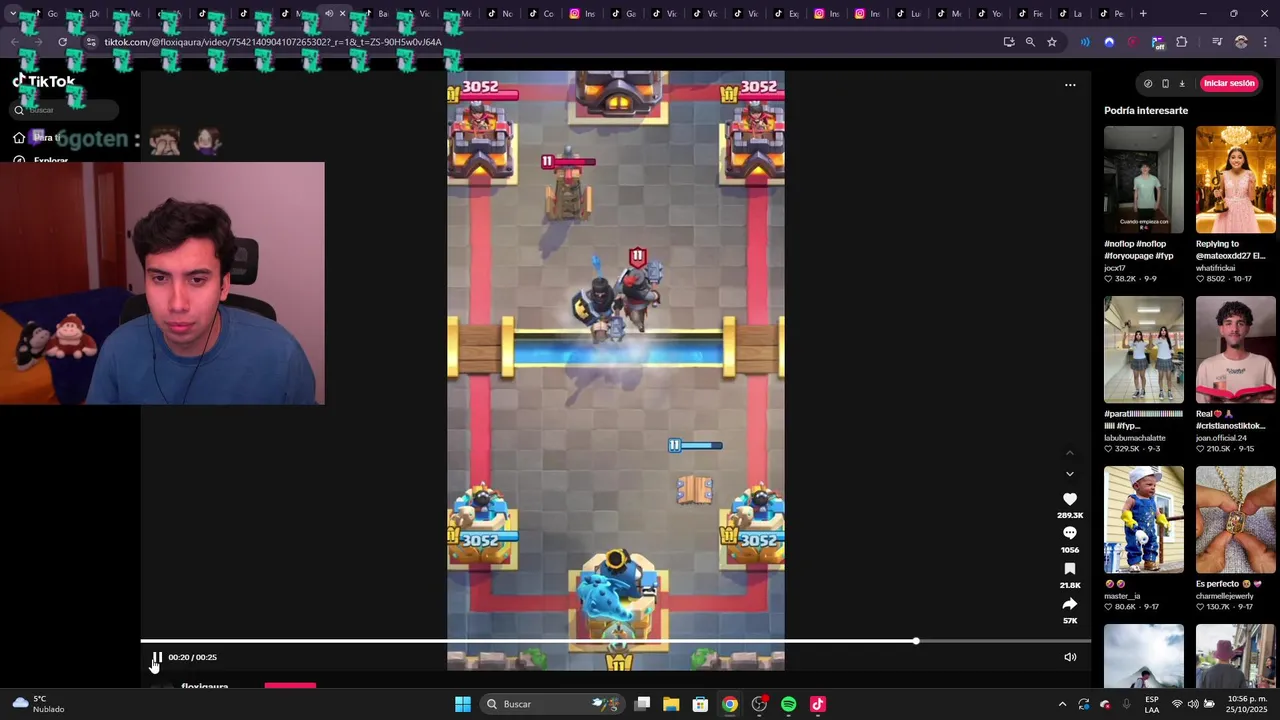The height and width of the screenshot is (720, 1280).
Task: Open the Nublado weather widget
Action: [x=38, y=704]
